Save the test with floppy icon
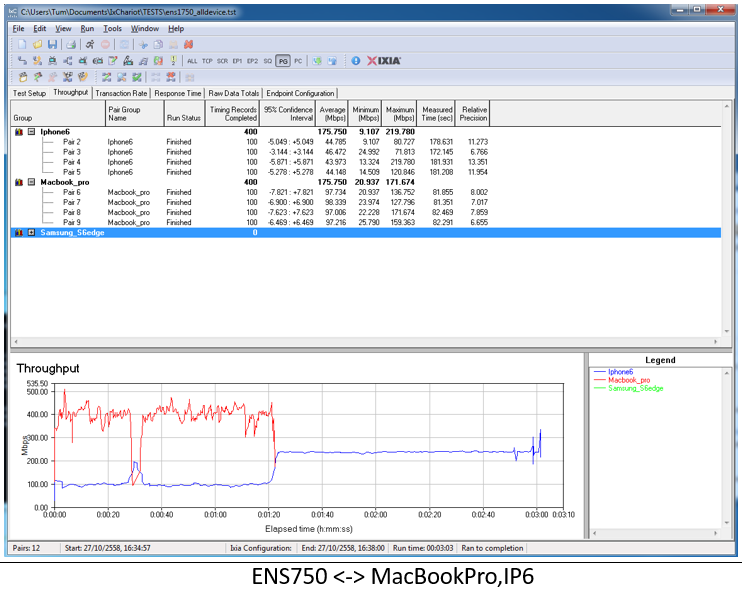 click(x=52, y=44)
